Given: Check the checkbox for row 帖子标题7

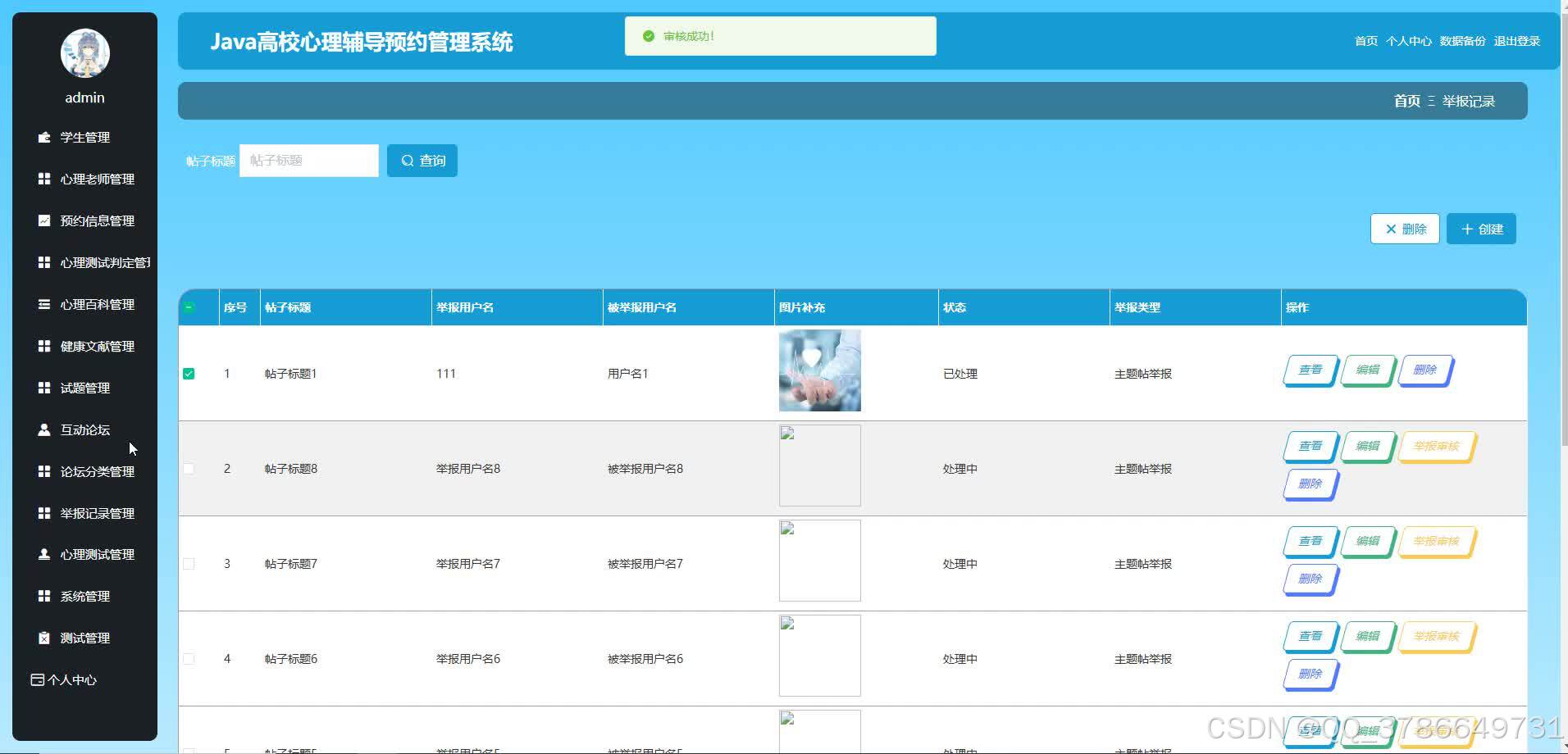Looking at the screenshot, I should click(x=189, y=564).
